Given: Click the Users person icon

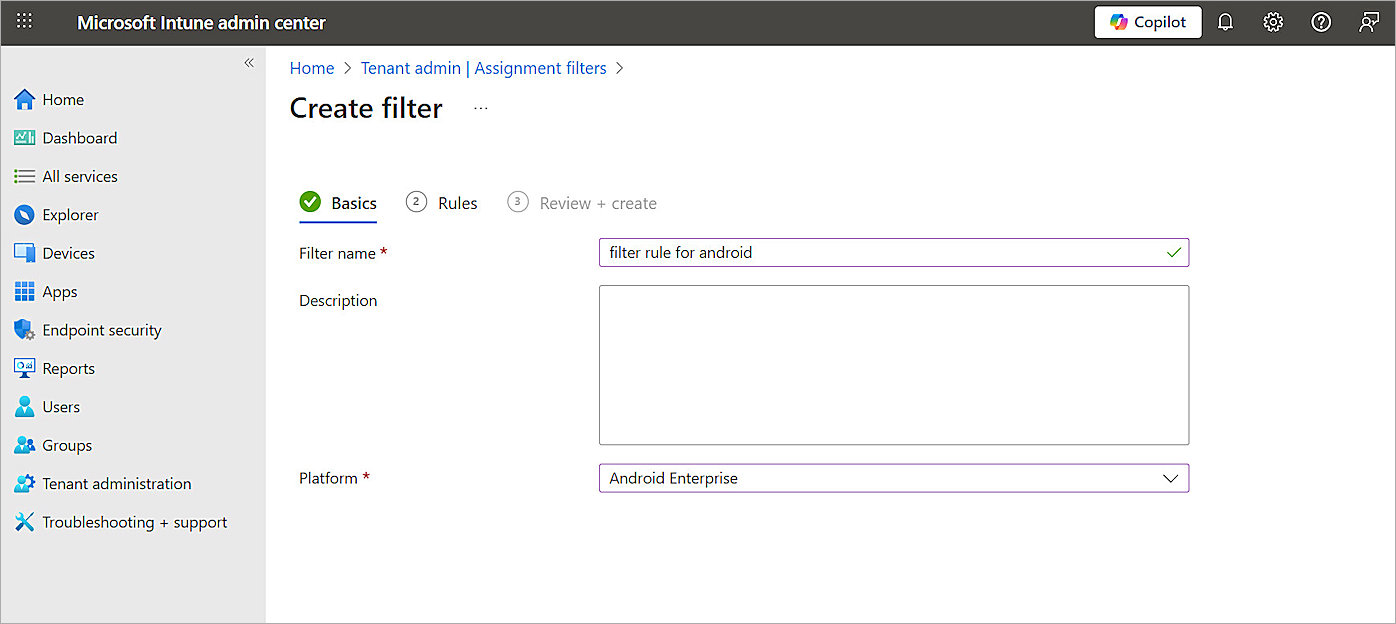Looking at the screenshot, I should tap(25, 407).
